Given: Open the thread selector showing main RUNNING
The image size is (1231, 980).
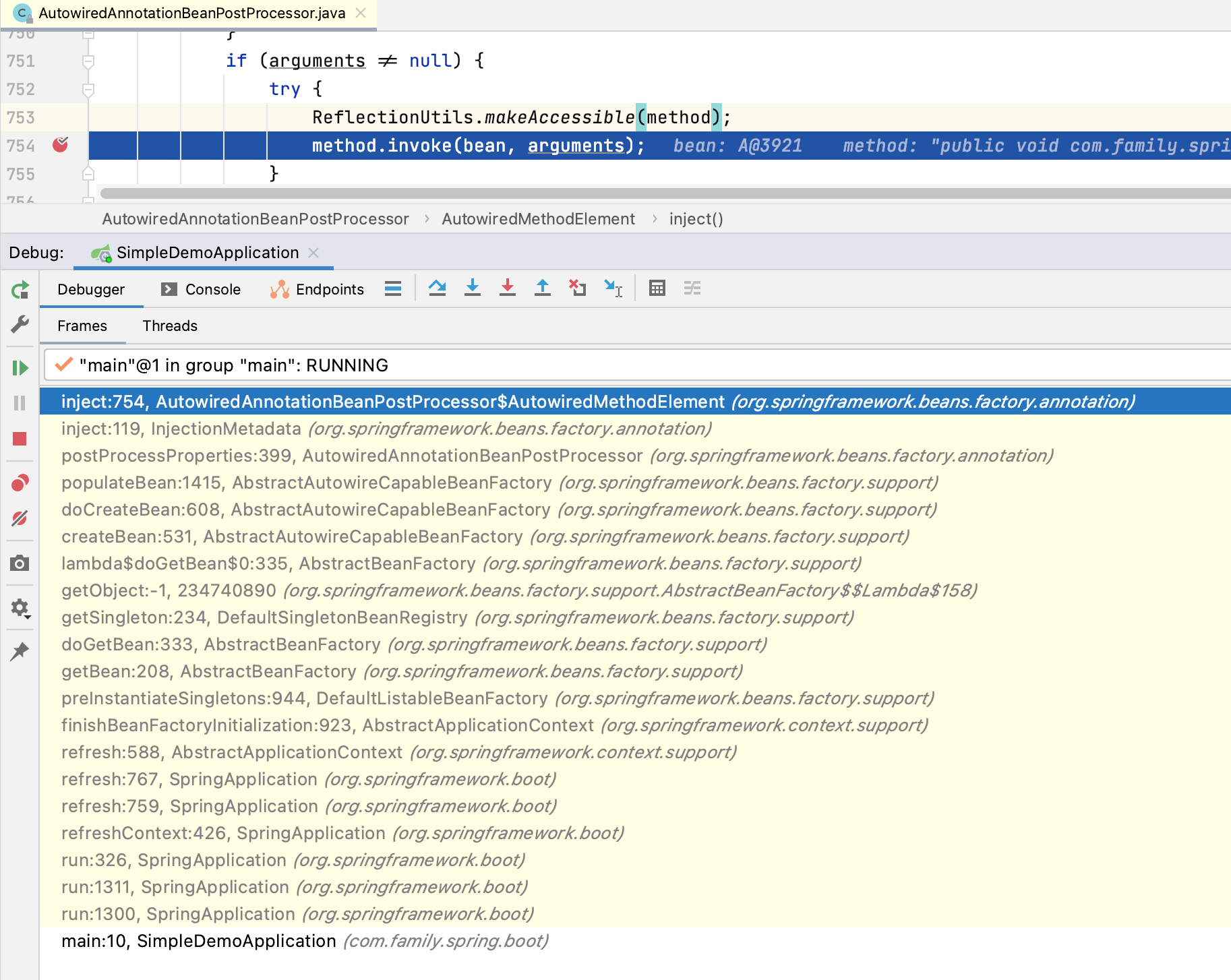Looking at the screenshot, I should [637, 365].
